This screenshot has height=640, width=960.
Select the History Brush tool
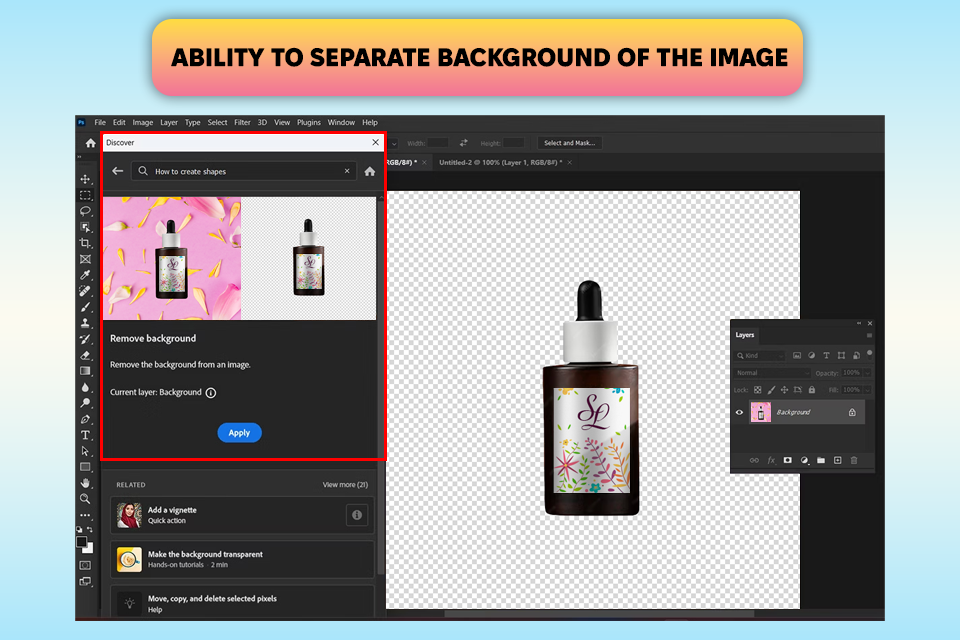click(x=85, y=339)
